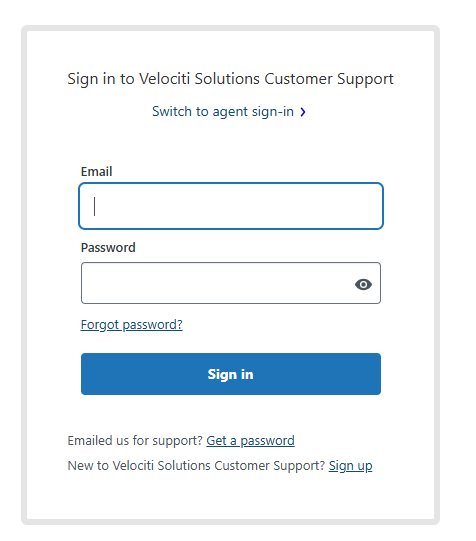This screenshot has width=476, height=541.
Task: Toggle password visibility in Password box
Action: pos(363,285)
